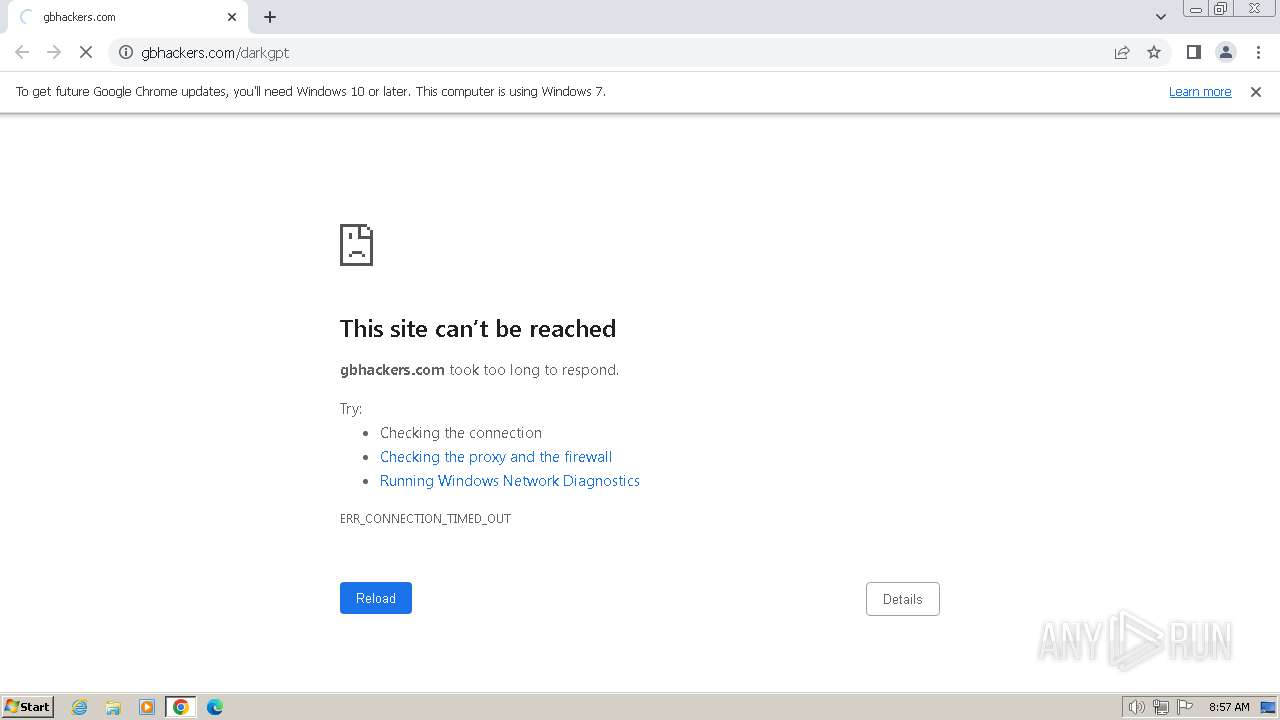Share this page icon
Image resolution: width=1280 pixels, height=720 pixels.
point(1122,52)
